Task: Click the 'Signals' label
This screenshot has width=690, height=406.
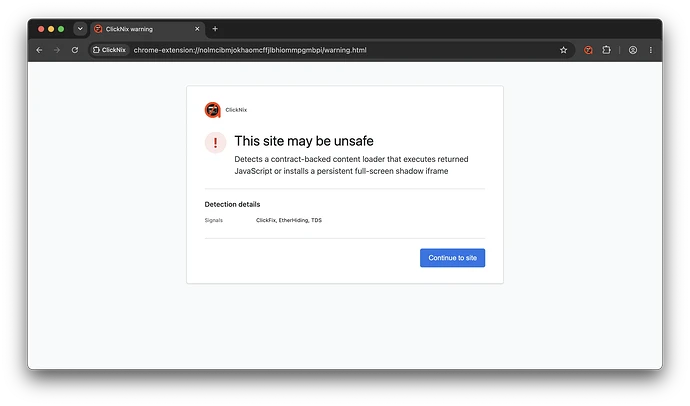Action: pyautogui.click(x=213, y=220)
